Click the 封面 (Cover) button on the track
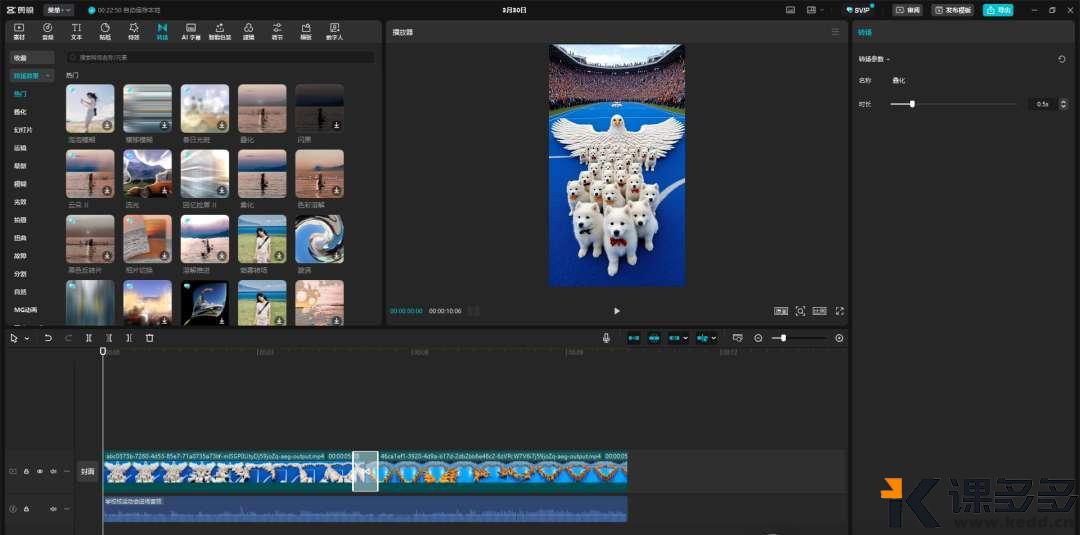Image resolution: width=1080 pixels, height=535 pixels. (88, 471)
